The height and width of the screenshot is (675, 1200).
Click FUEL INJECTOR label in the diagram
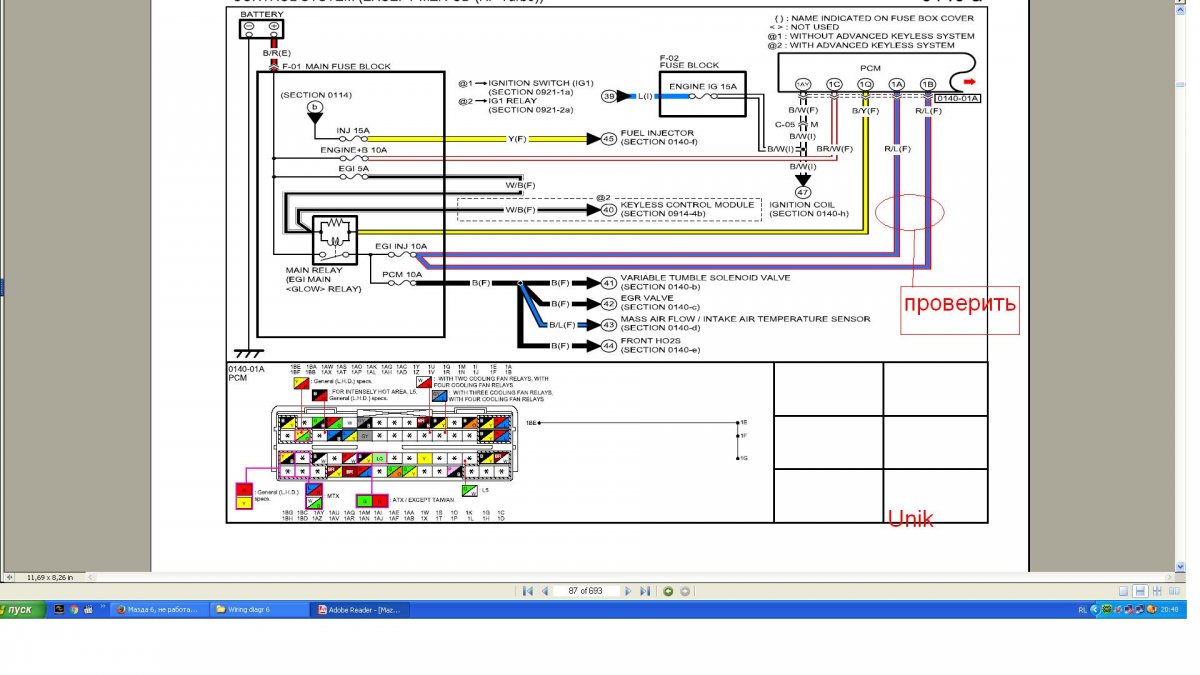click(657, 133)
